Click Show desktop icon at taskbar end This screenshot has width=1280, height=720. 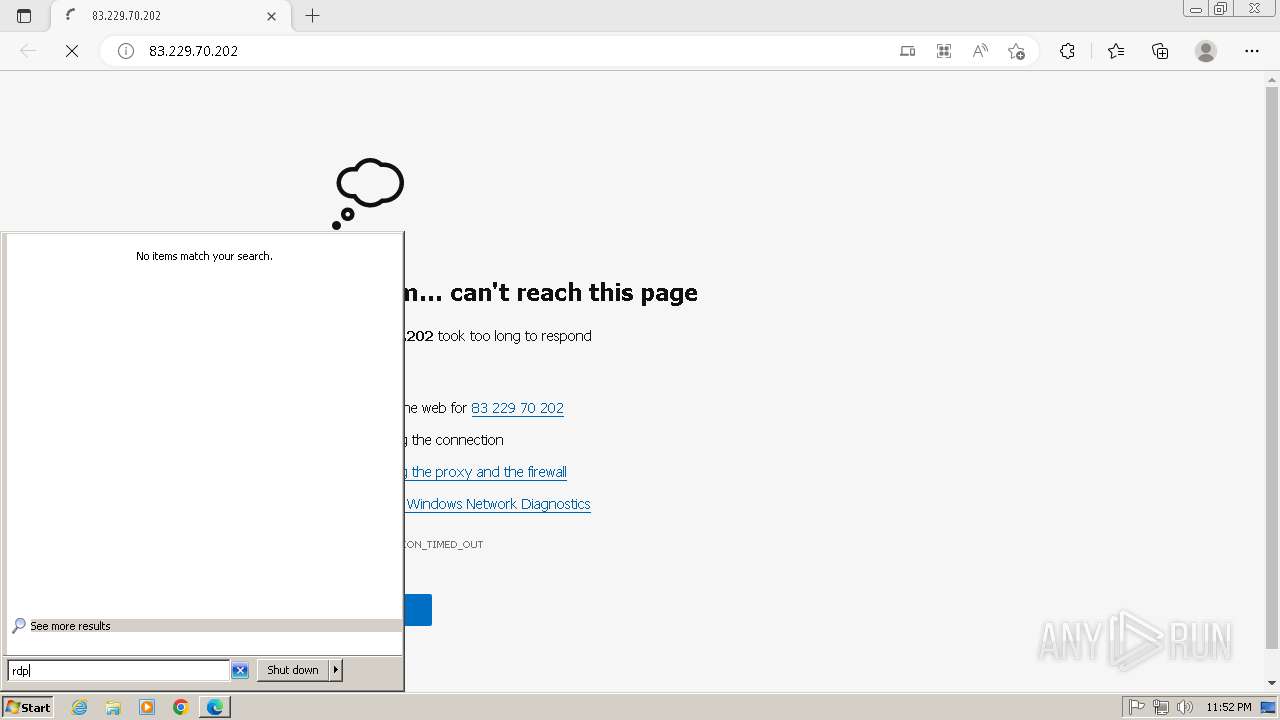[x=1270, y=707]
